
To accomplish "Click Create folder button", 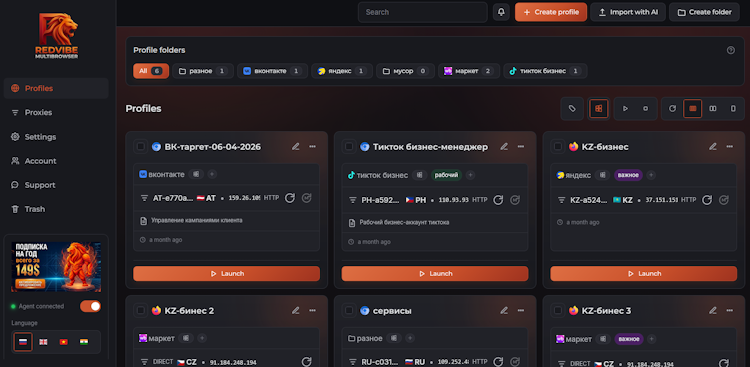I will point(705,12).
